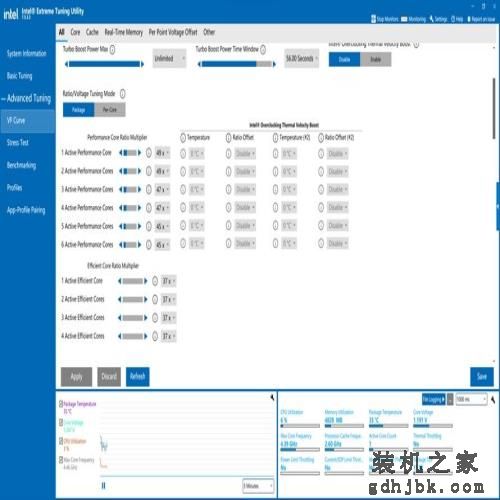Click info icon beside Ratio Offset column header

[228, 138]
